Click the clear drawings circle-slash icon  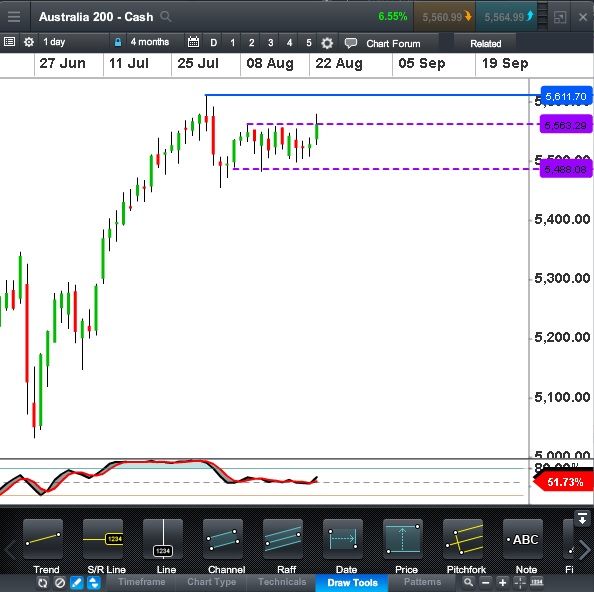(59, 583)
